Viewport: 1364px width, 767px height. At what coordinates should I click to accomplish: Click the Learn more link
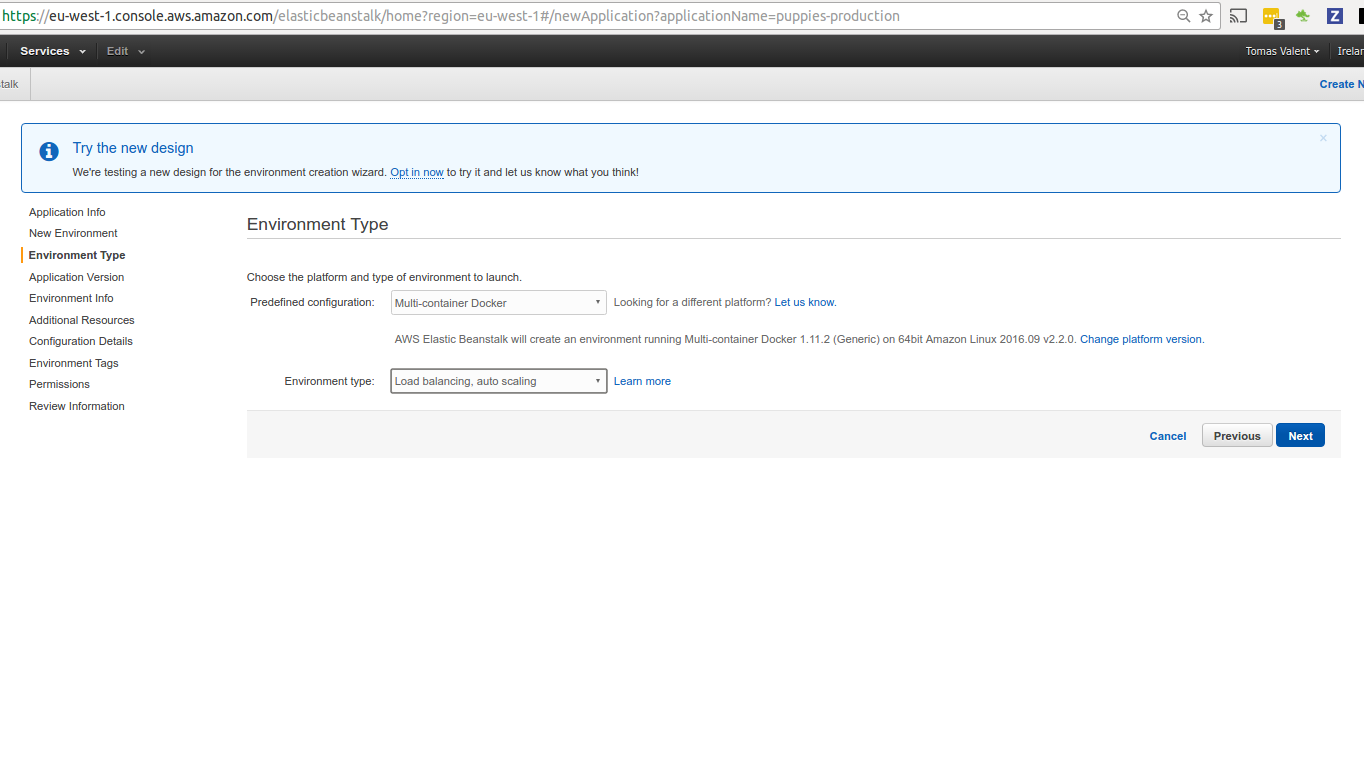pyautogui.click(x=642, y=381)
